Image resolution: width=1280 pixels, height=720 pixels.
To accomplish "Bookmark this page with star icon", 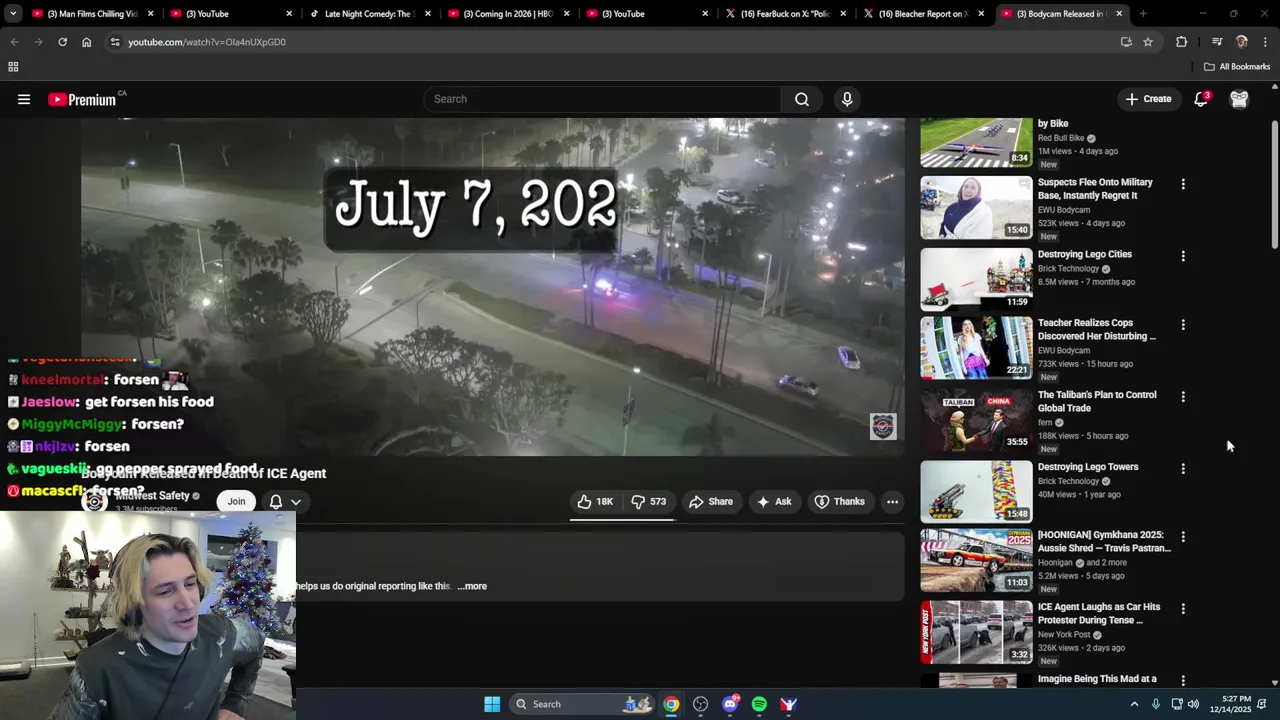I will (x=1148, y=42).
